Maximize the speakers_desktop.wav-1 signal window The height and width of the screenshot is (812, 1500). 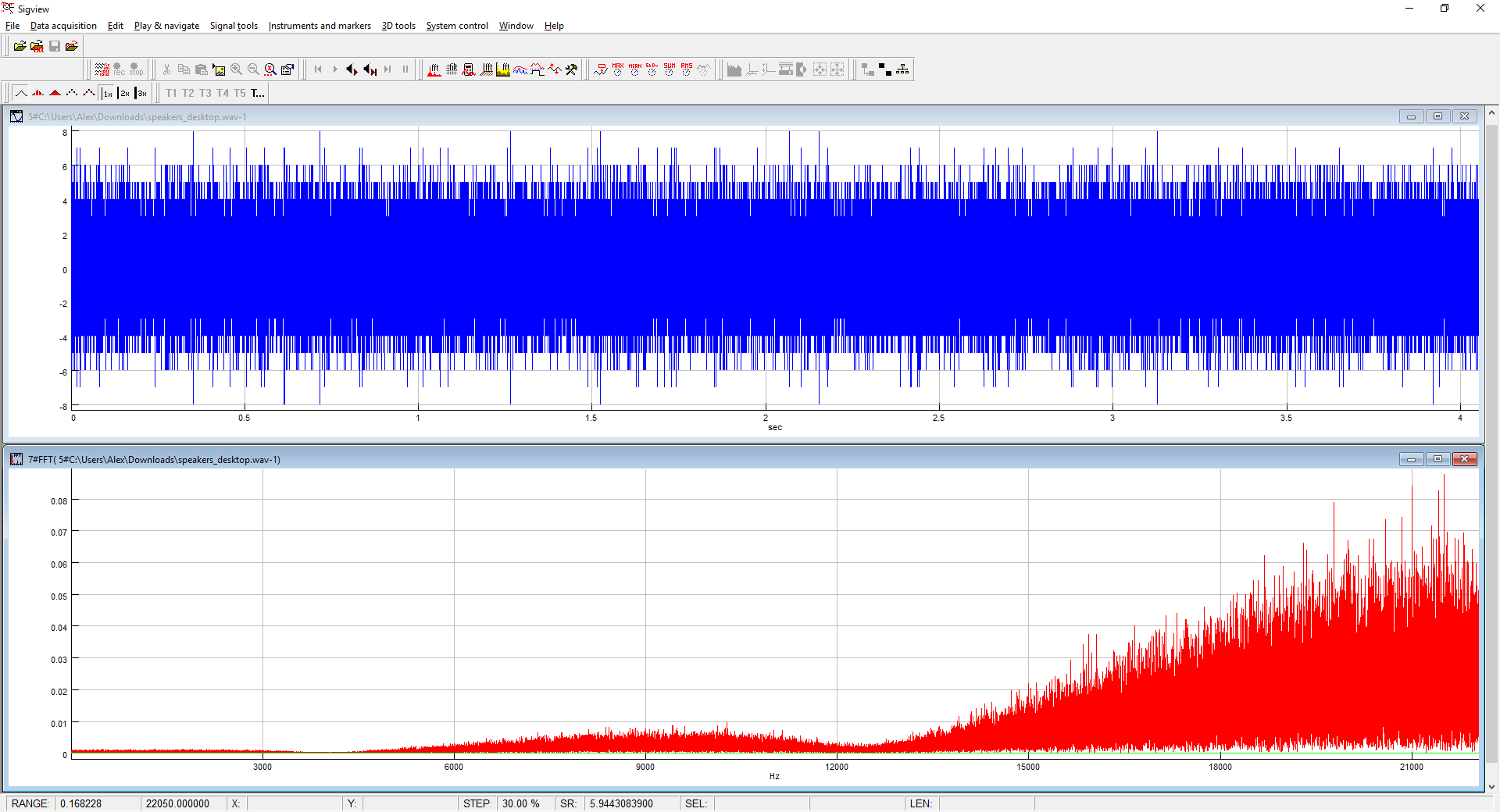(x=1437, y=116)
